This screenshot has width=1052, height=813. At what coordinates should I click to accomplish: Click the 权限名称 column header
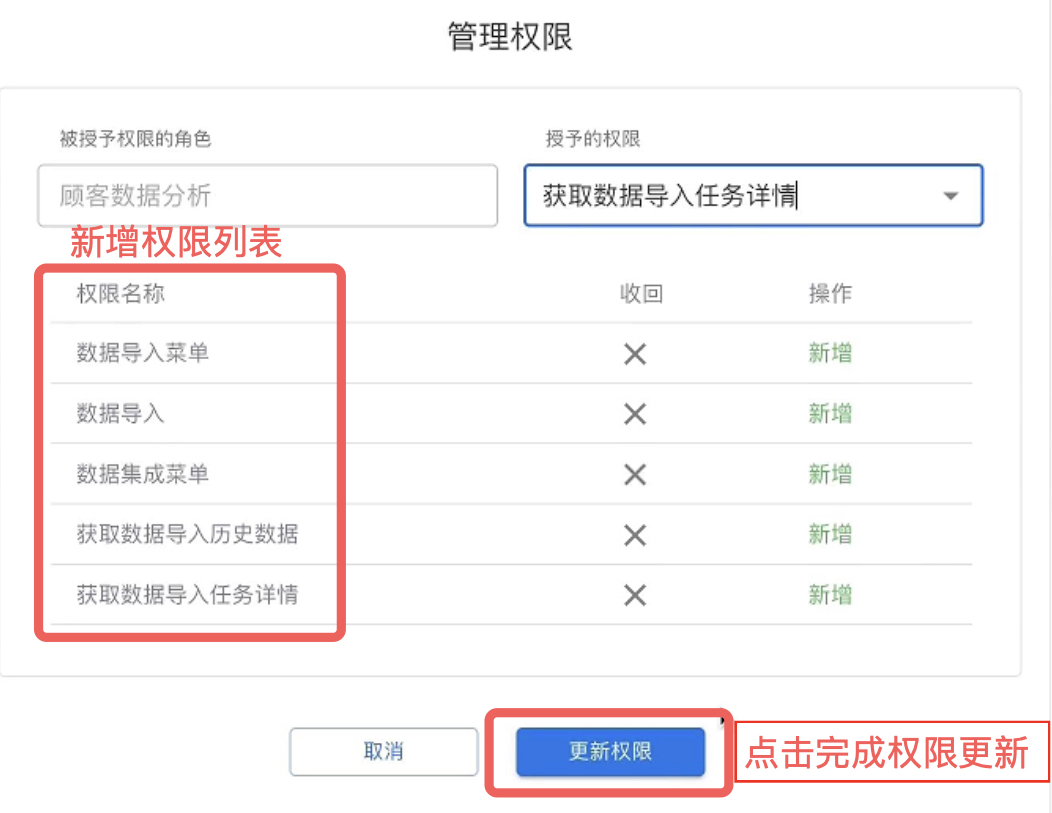[x=120, y=294]
